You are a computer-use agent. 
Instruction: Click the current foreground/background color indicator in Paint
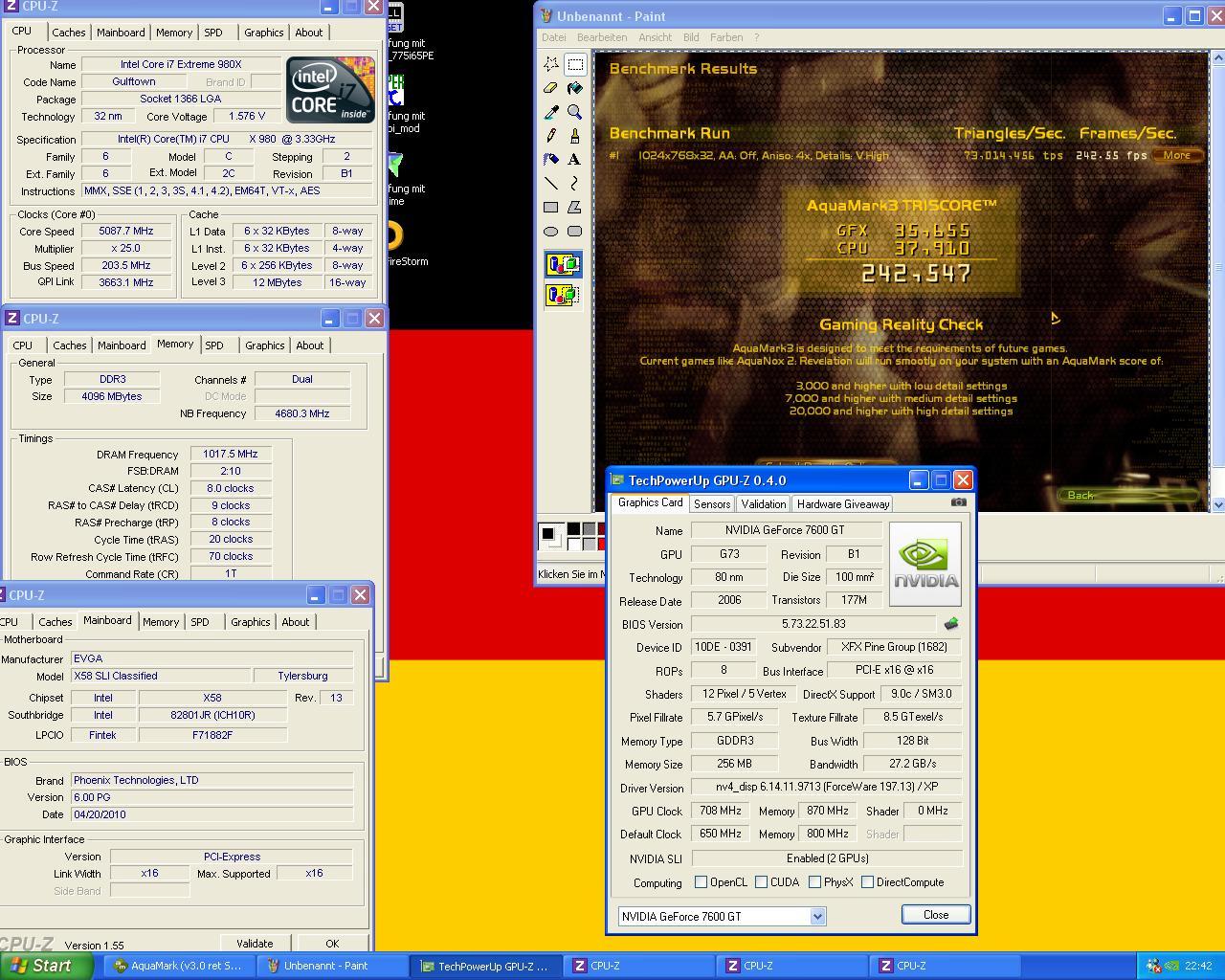tap(550, 536)
